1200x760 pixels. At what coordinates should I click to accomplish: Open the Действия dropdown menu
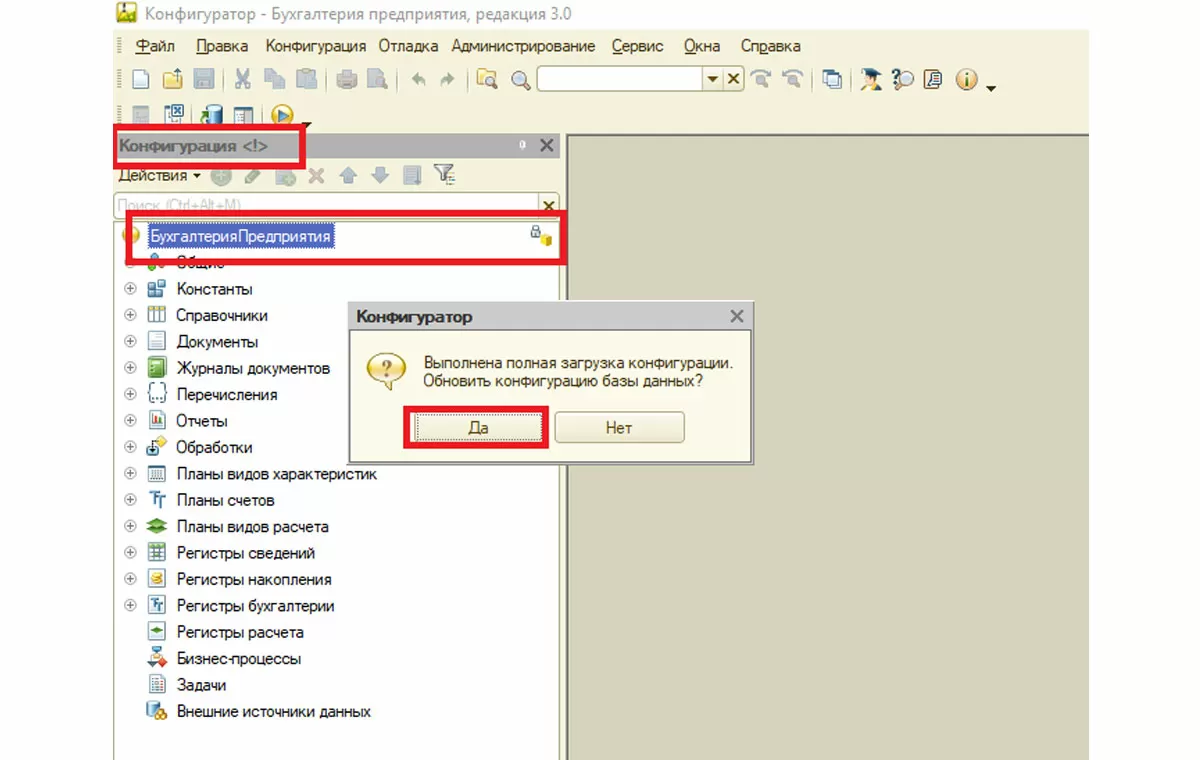160,175
